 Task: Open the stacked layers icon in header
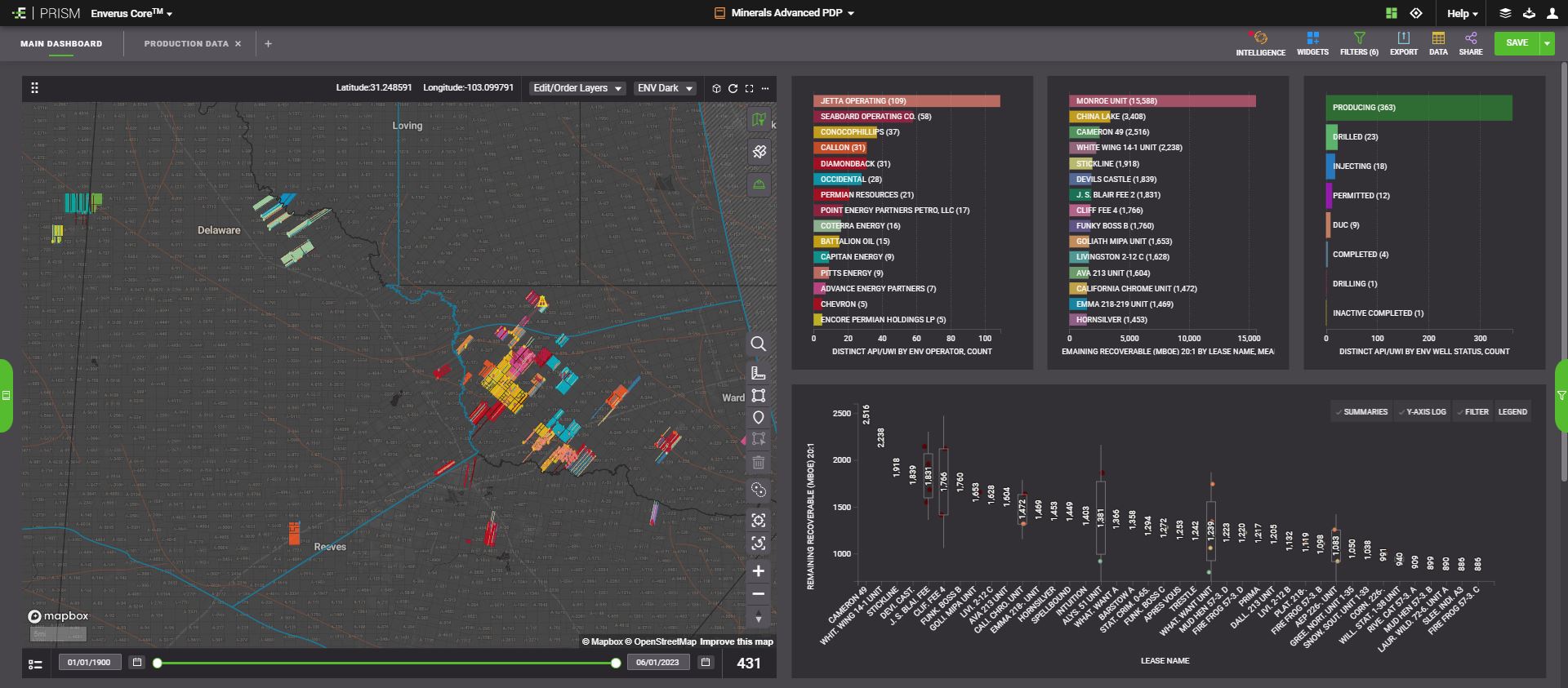(x=1505, y=13)
